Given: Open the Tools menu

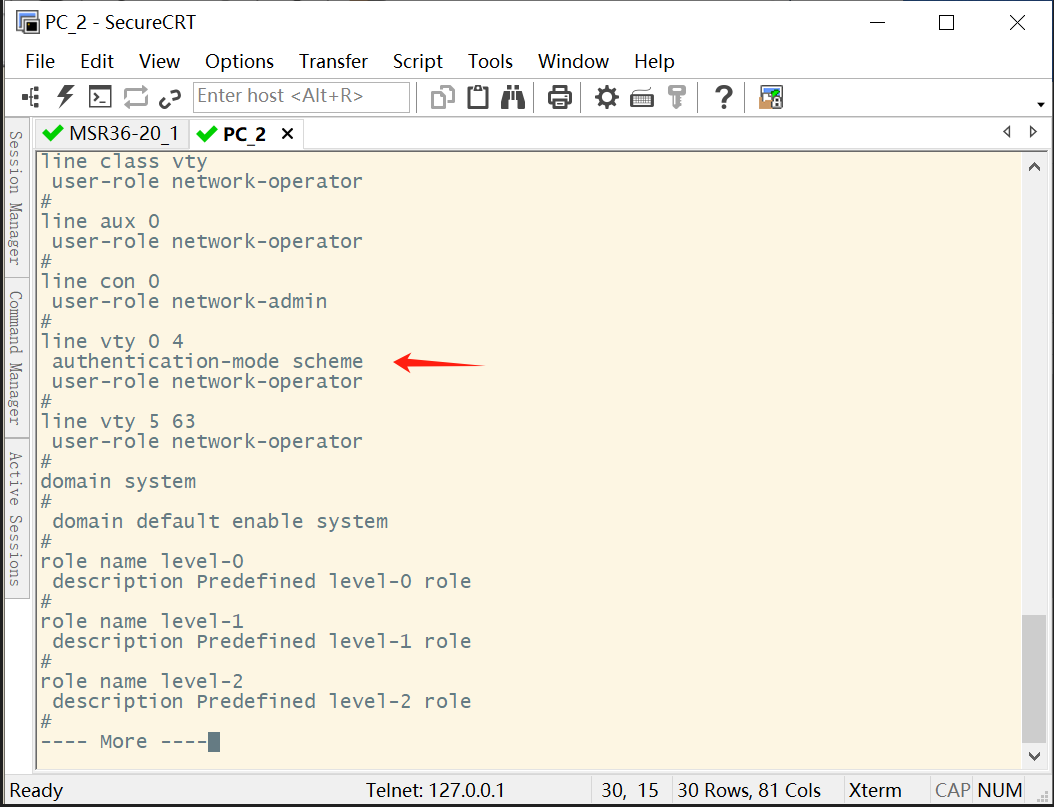Looking at the screenshot, I should pyautogui.click(x=490, y=61).
